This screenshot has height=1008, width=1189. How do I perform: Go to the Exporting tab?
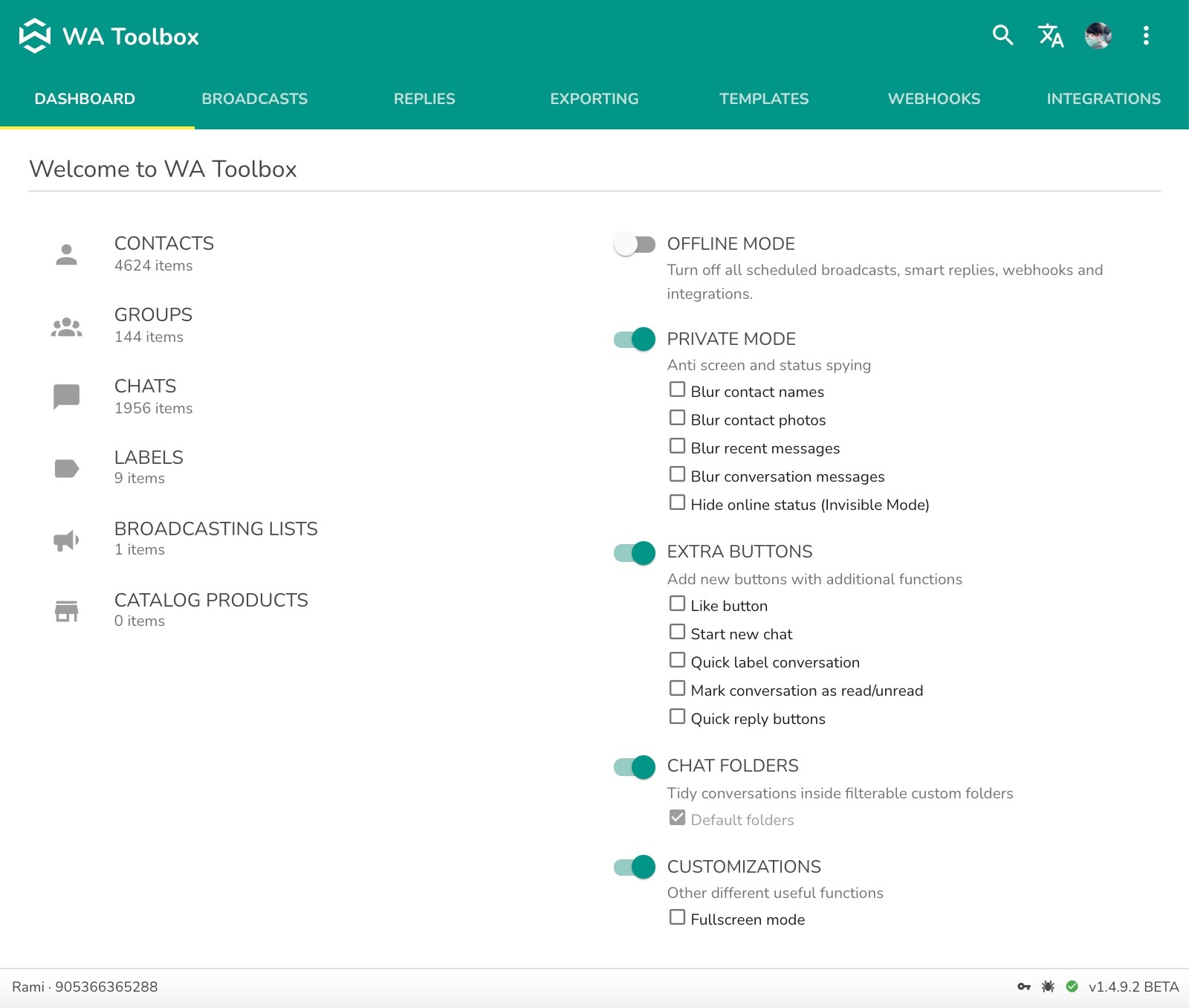(x=594, y=99)
